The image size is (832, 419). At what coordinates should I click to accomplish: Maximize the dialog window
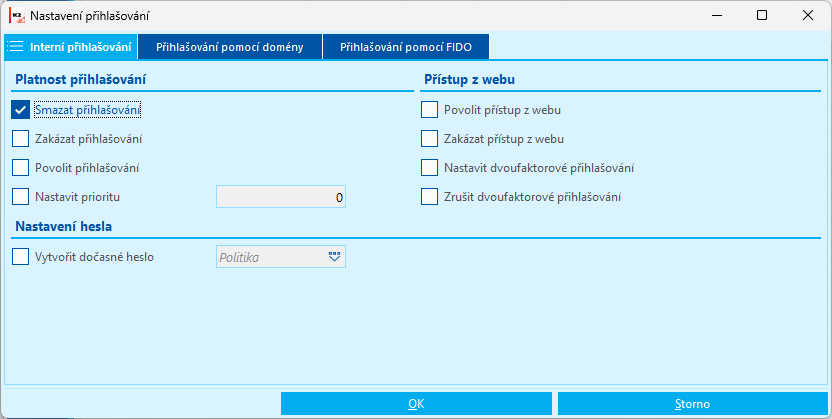pyautogui.click(x=762, y=16)
